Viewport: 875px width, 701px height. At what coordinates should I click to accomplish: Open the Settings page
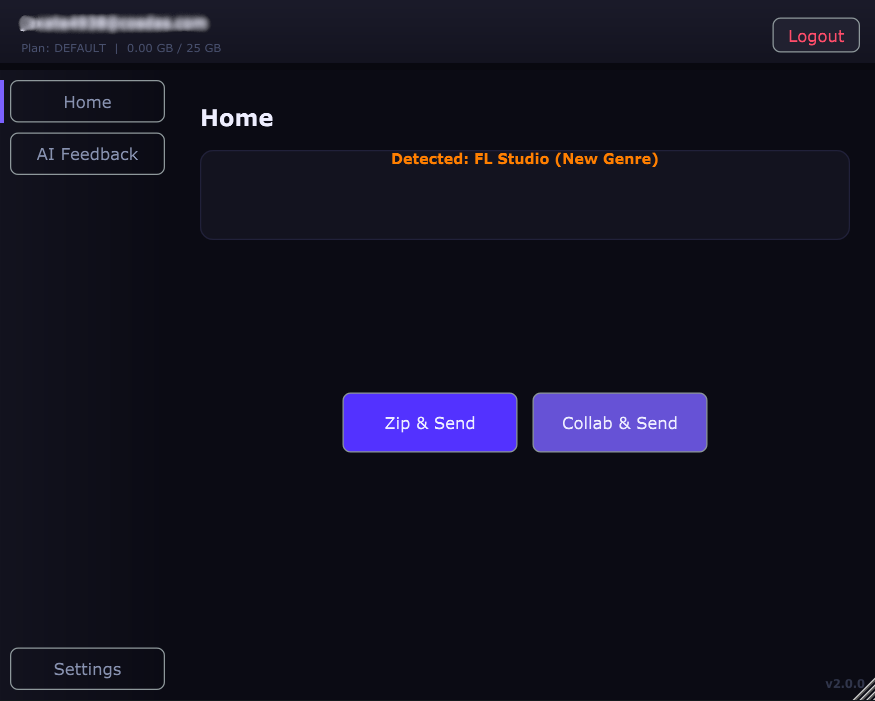click(x=87, y=668)
